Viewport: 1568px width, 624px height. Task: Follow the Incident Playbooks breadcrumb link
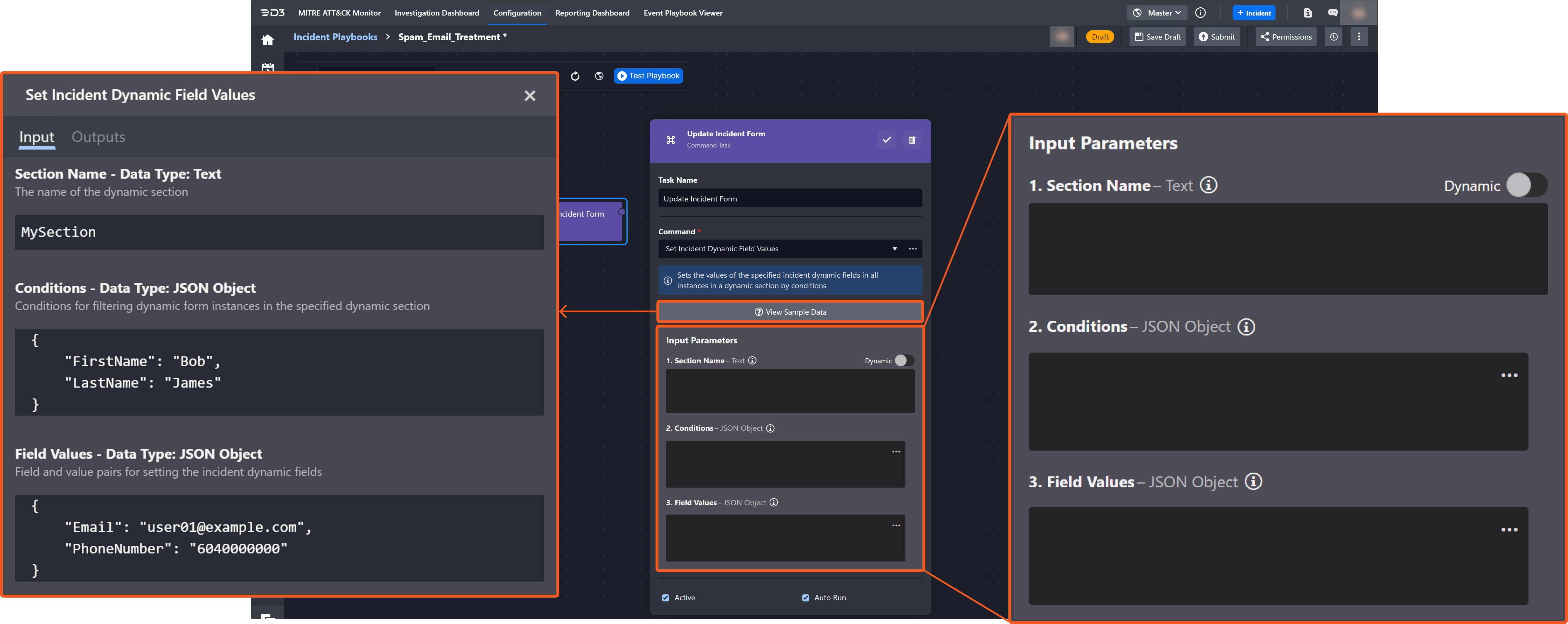tap(335, 37)
